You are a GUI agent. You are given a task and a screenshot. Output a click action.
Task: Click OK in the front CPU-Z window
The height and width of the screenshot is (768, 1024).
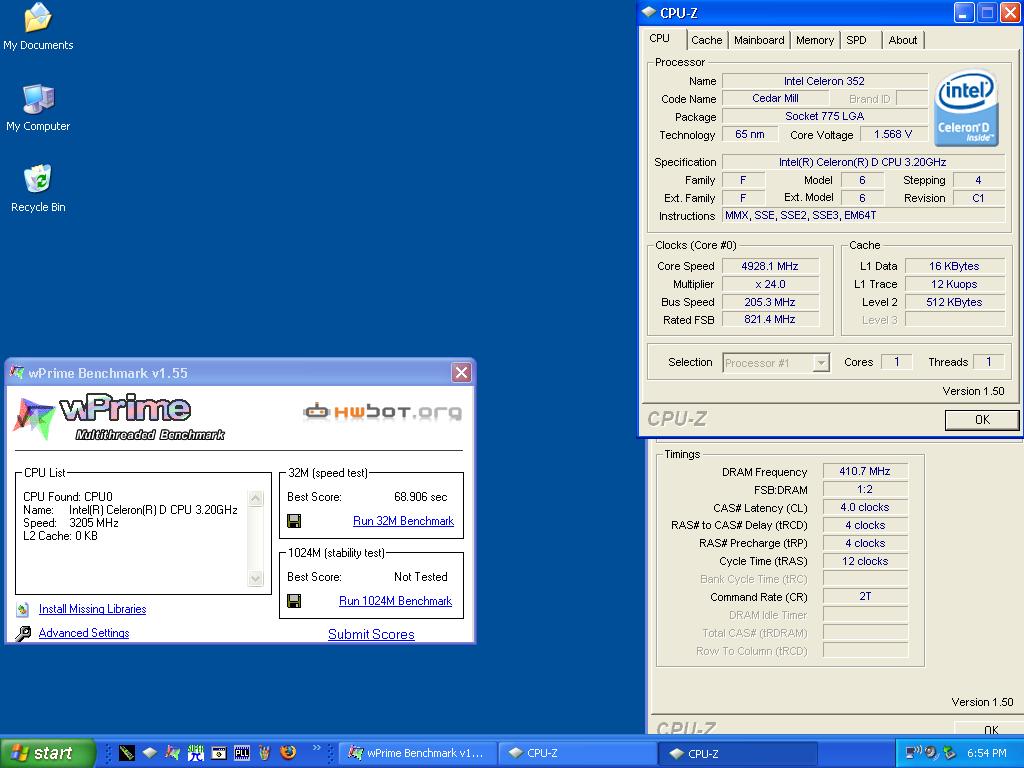[982, 420]
